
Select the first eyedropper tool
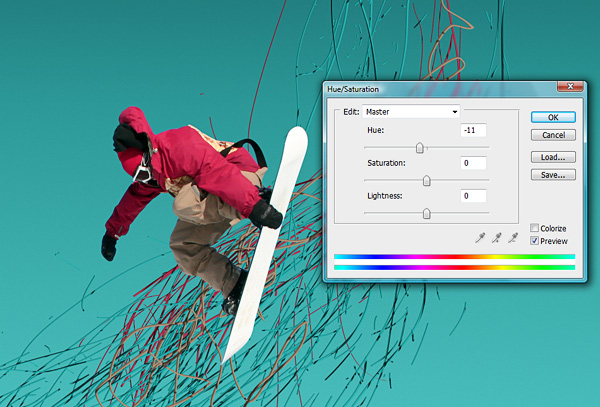480,238
